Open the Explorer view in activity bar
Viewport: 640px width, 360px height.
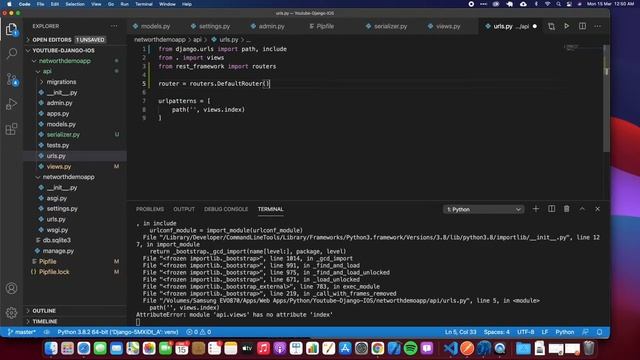(11, 29)
